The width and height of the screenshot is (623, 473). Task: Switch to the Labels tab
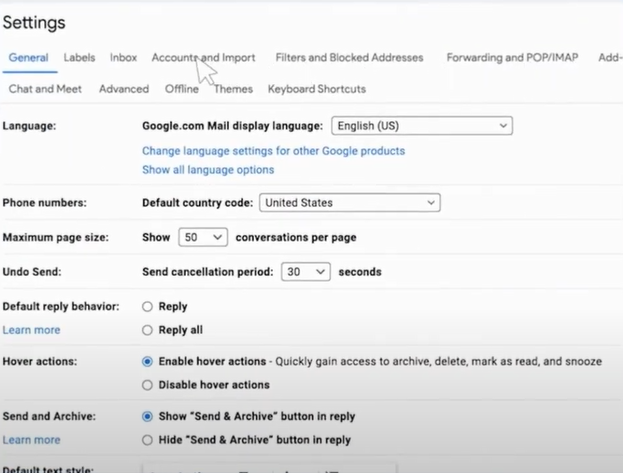79,58
